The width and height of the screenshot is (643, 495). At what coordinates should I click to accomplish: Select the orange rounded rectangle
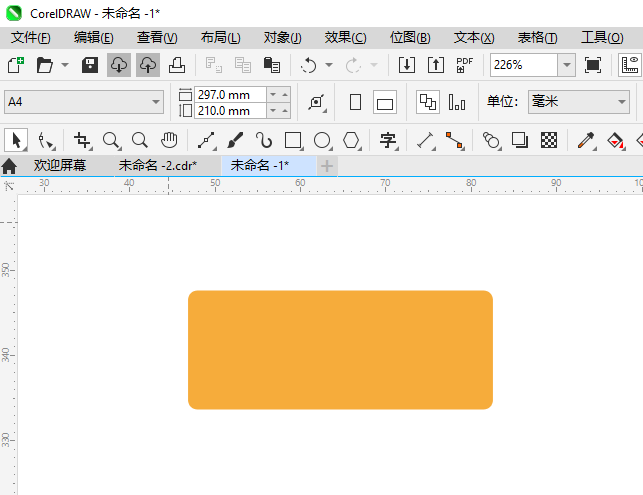(340, 350)
